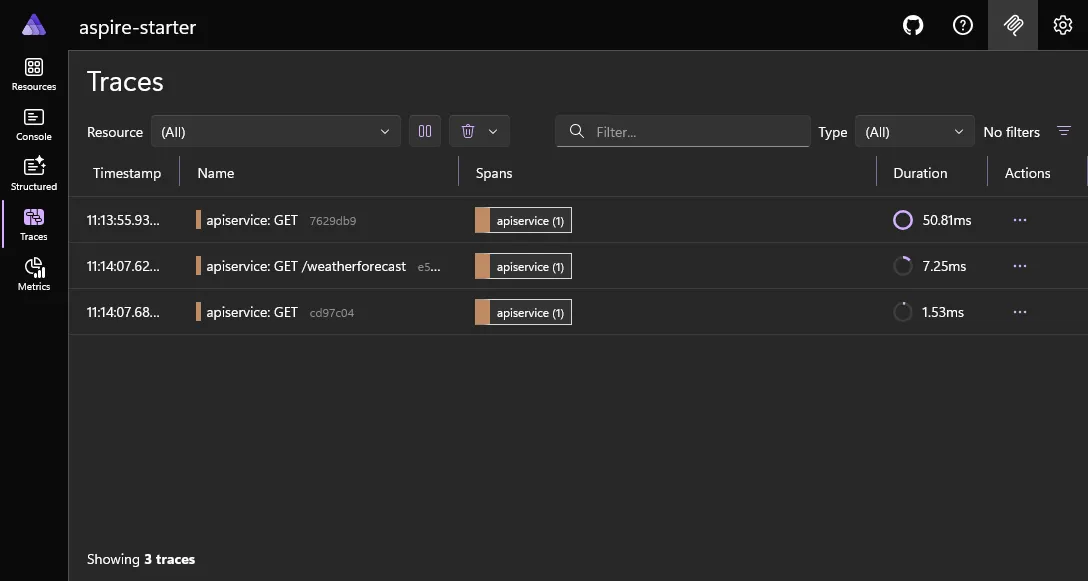The width and height of the screenshot is (1088, 581).
Task: Open the Resources page in the sidebar
Action: [33, 72]
